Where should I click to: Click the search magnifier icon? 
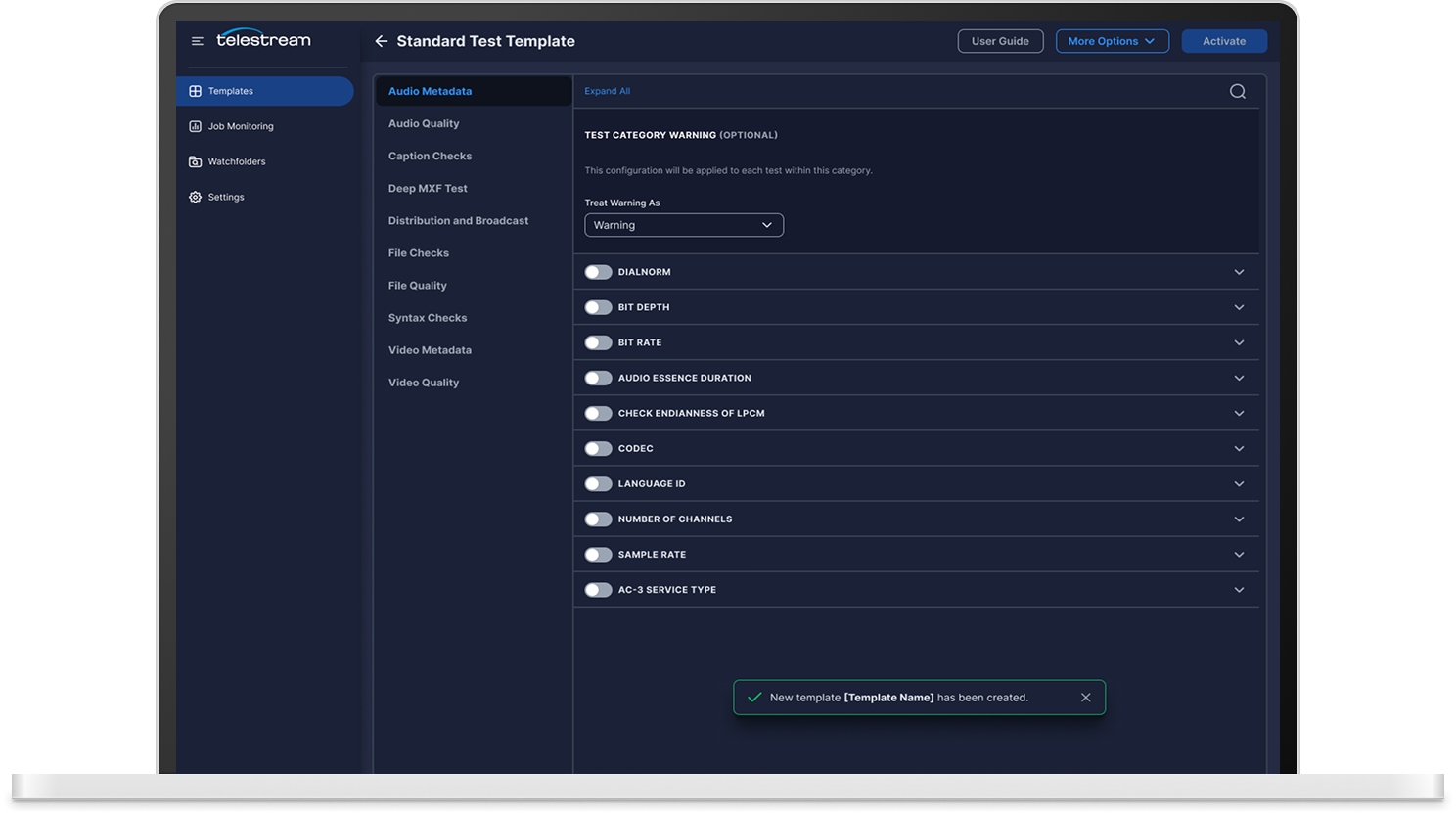[1238, 91]
